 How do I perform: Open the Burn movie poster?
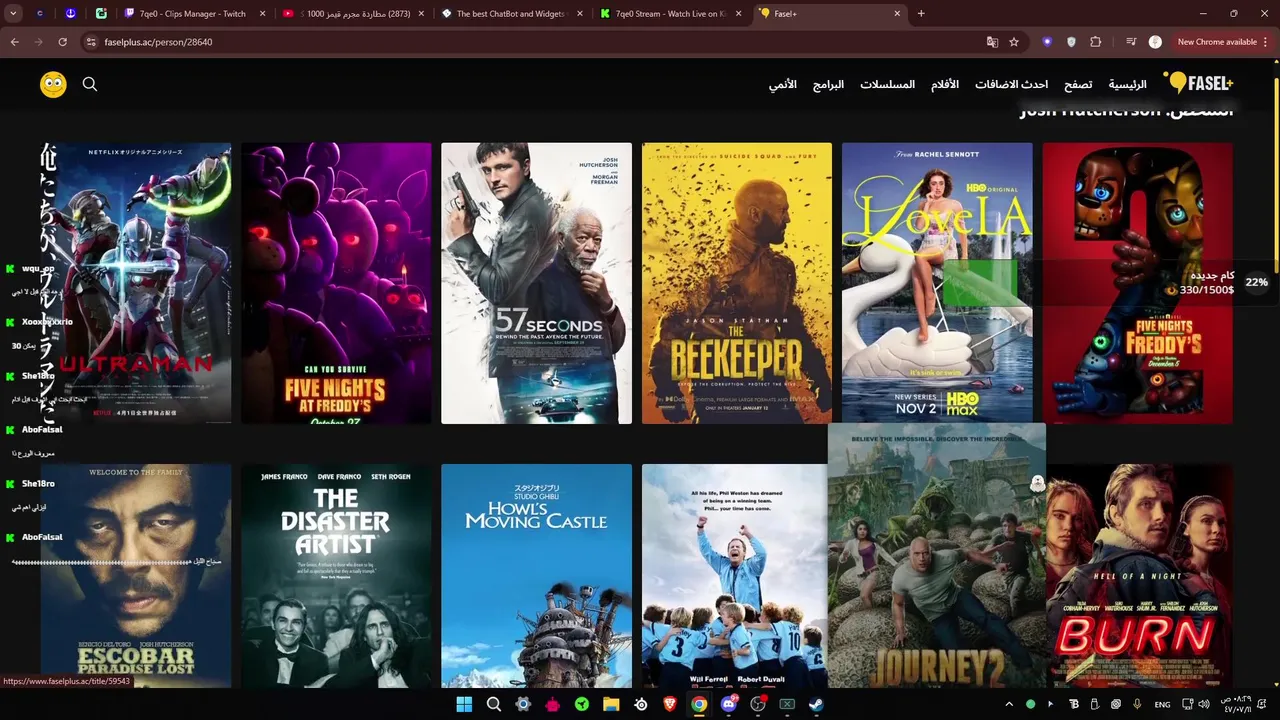point(1140,576)
